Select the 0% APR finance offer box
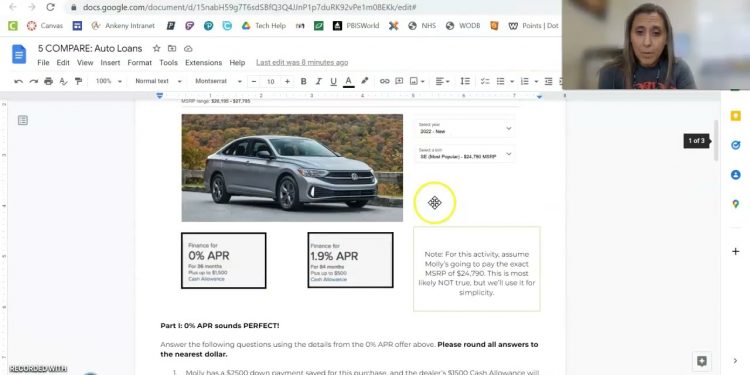Viewport: 750px width, 375px height. 223,260
